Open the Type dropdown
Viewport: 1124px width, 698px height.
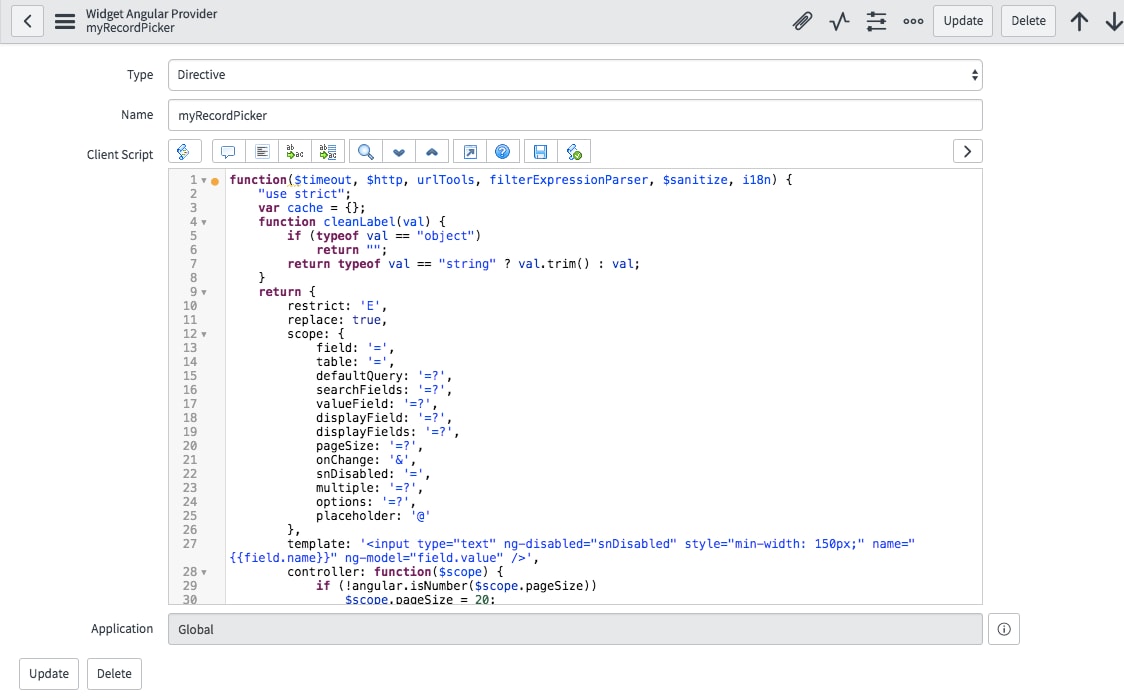point(575,75)
